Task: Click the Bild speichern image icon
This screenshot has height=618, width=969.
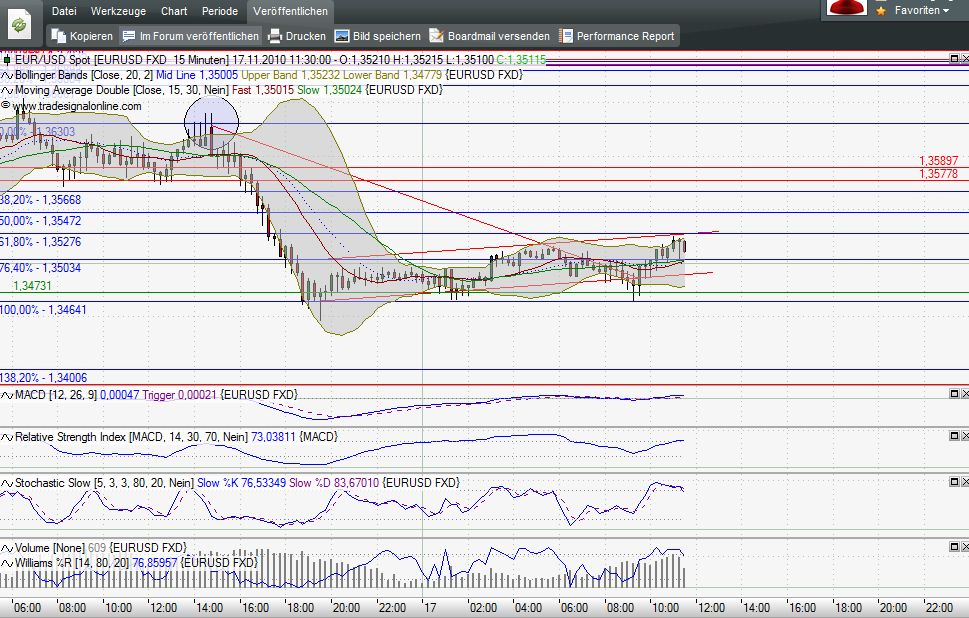Action: [344, 35]
